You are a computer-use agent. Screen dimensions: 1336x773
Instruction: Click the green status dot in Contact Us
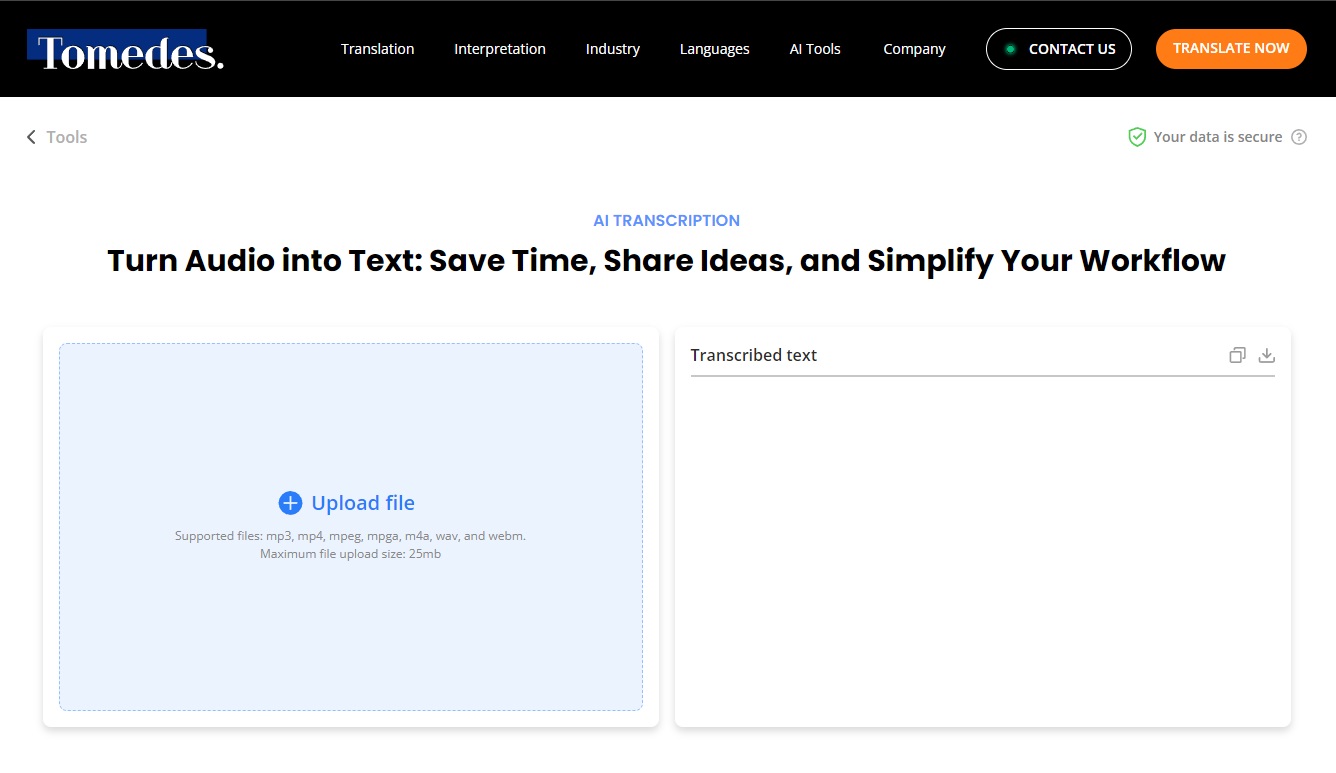click(x=1010, y=49)
